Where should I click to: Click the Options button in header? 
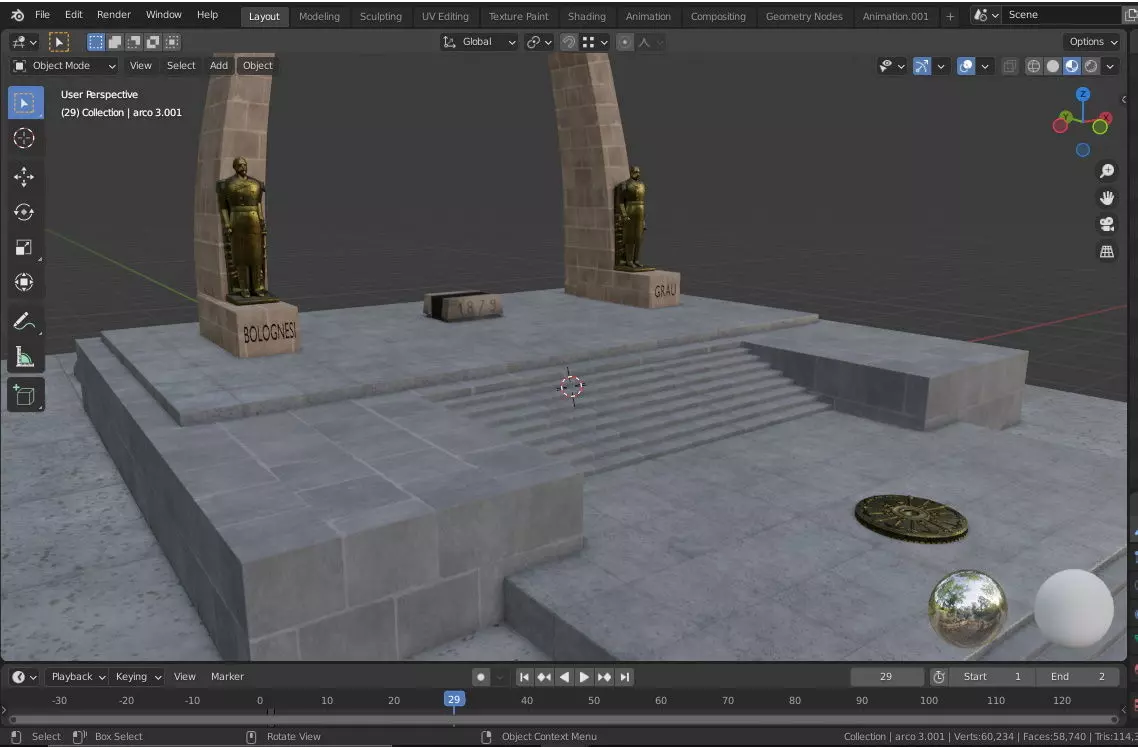tap(1092, 41)
